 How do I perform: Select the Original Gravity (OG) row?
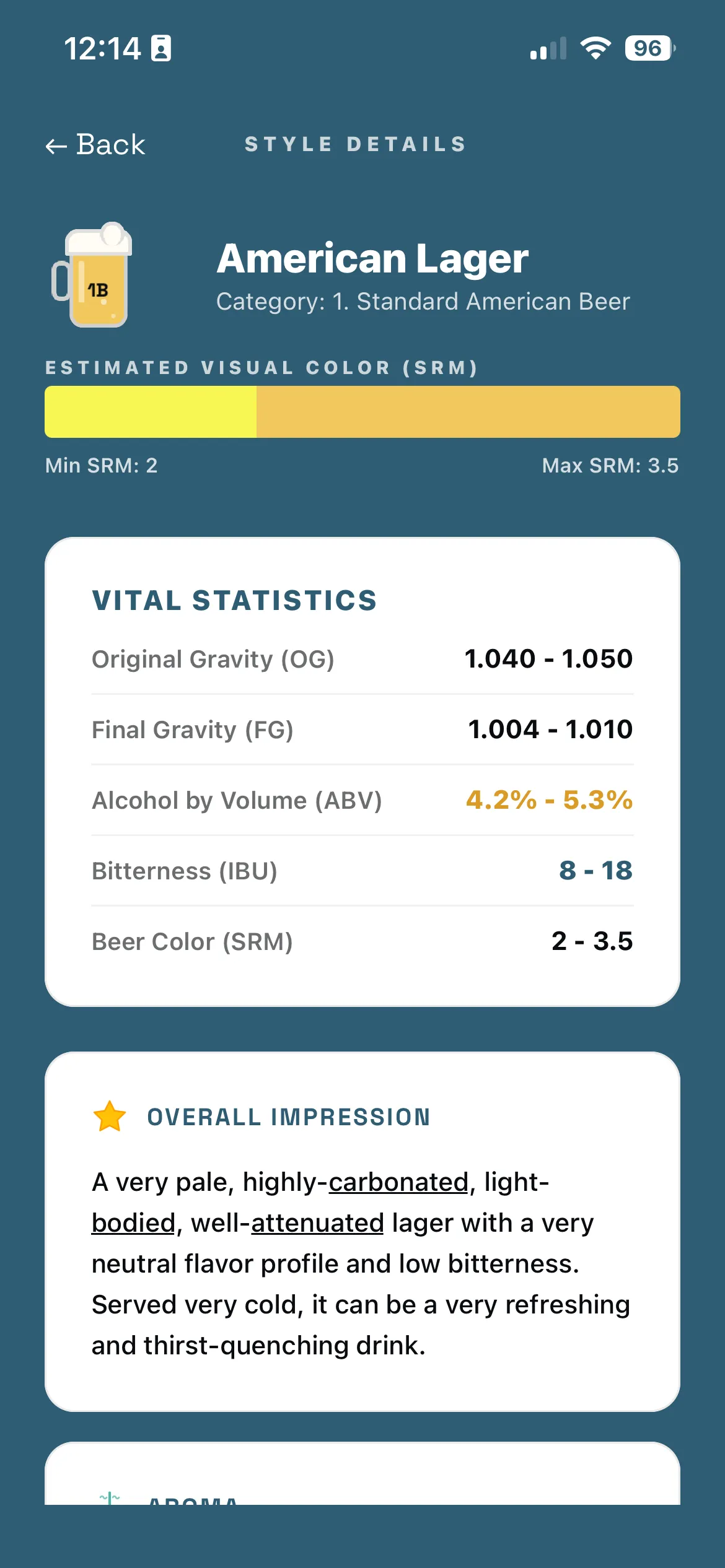point(362,659)
